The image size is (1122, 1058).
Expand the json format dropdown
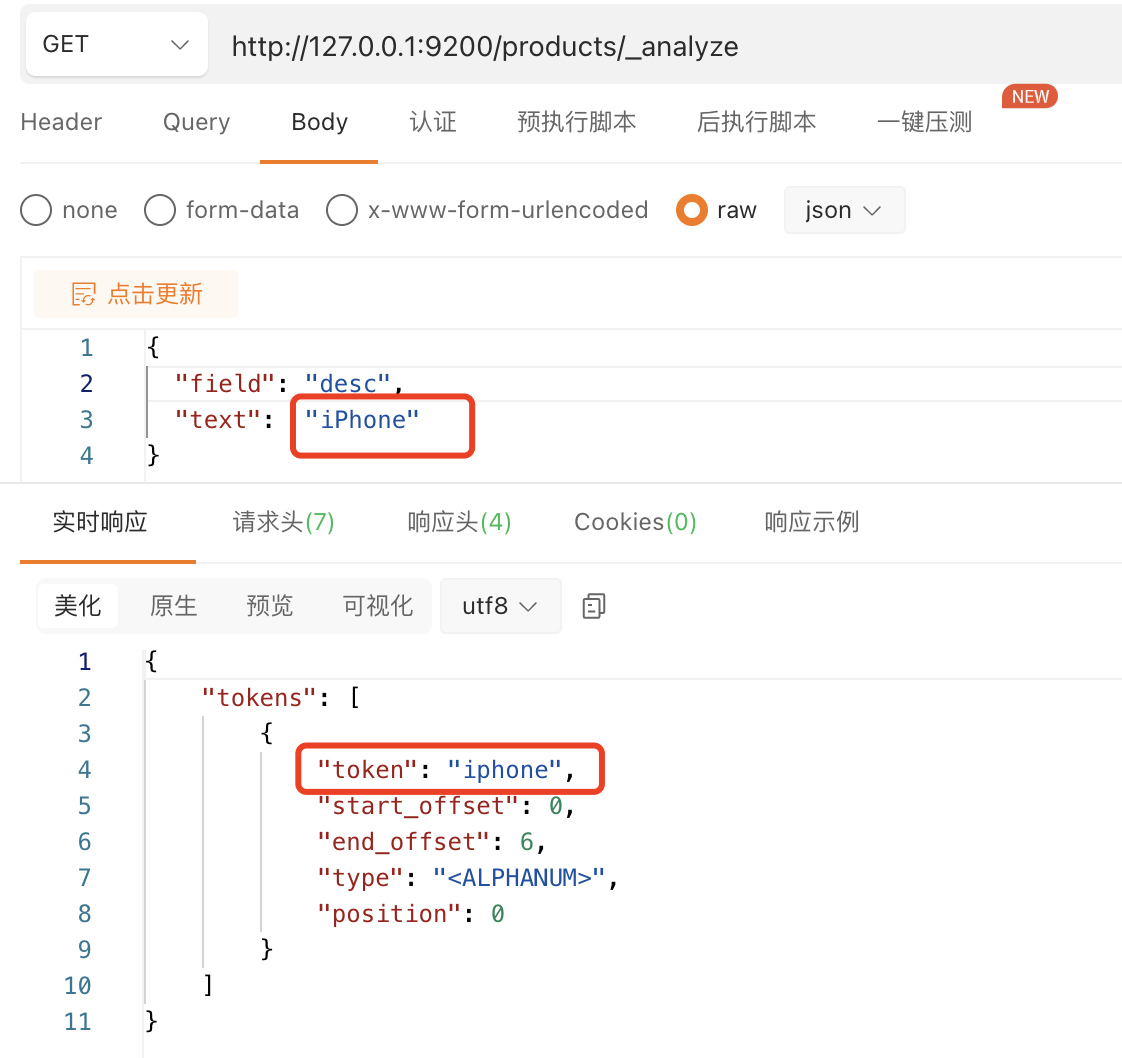click(x=844, y=210)
